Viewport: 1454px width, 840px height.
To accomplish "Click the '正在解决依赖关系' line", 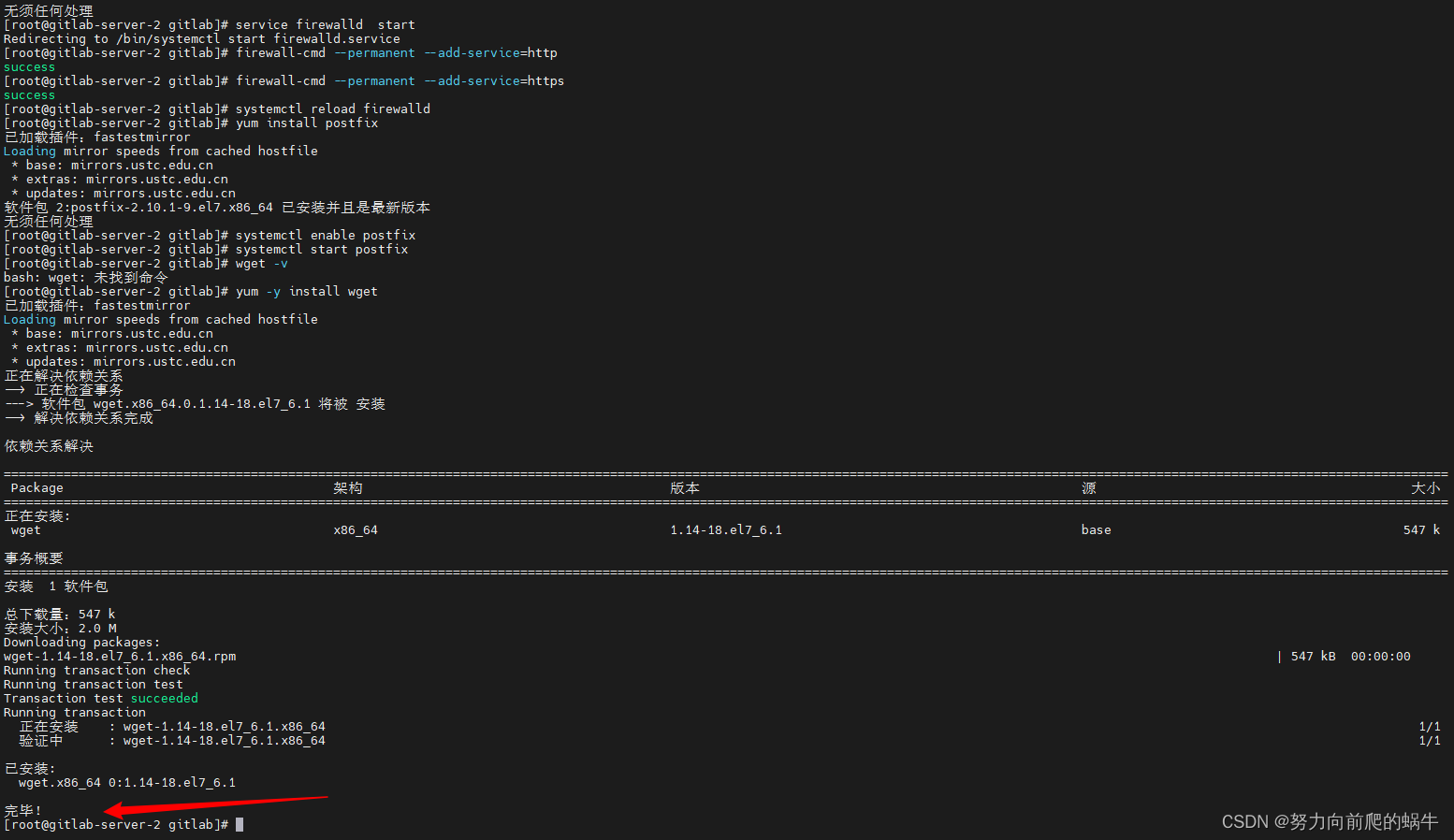I will point(64,375).
